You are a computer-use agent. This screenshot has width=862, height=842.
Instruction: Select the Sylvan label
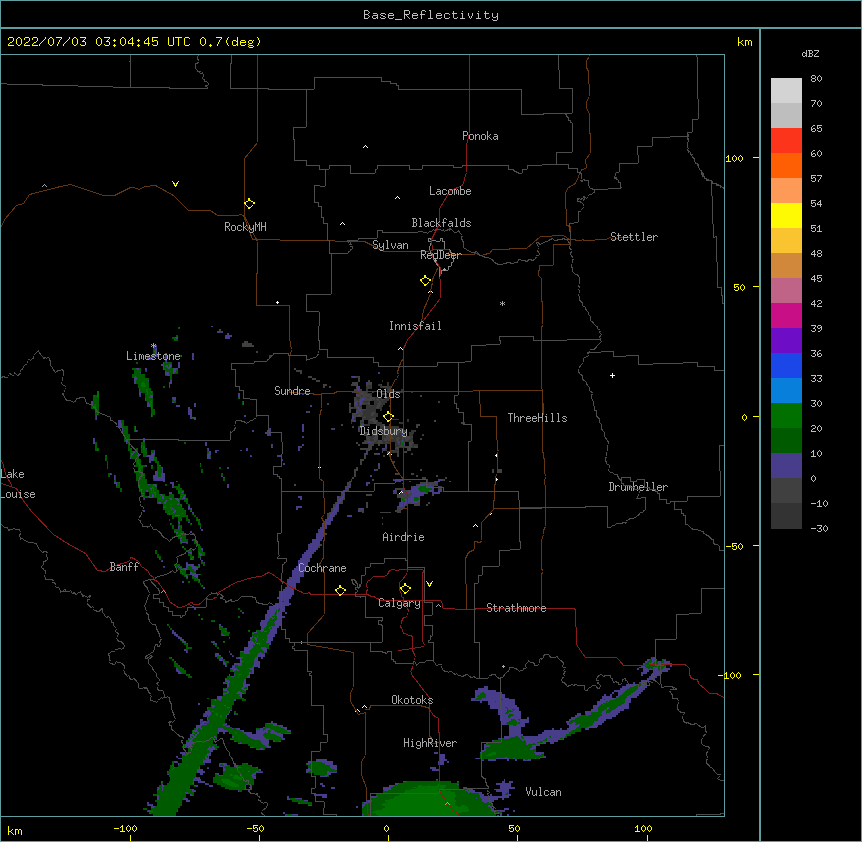click(x=390, y=245)
